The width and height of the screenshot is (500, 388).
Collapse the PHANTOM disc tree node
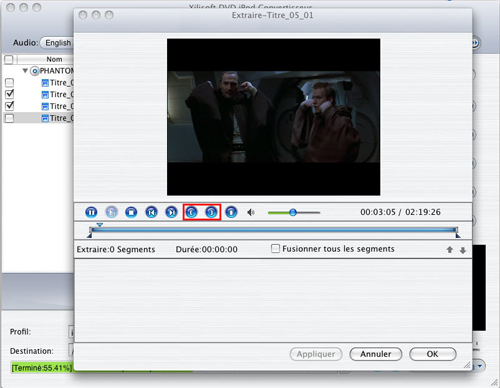pyautogui.click(x=25, y=71)
